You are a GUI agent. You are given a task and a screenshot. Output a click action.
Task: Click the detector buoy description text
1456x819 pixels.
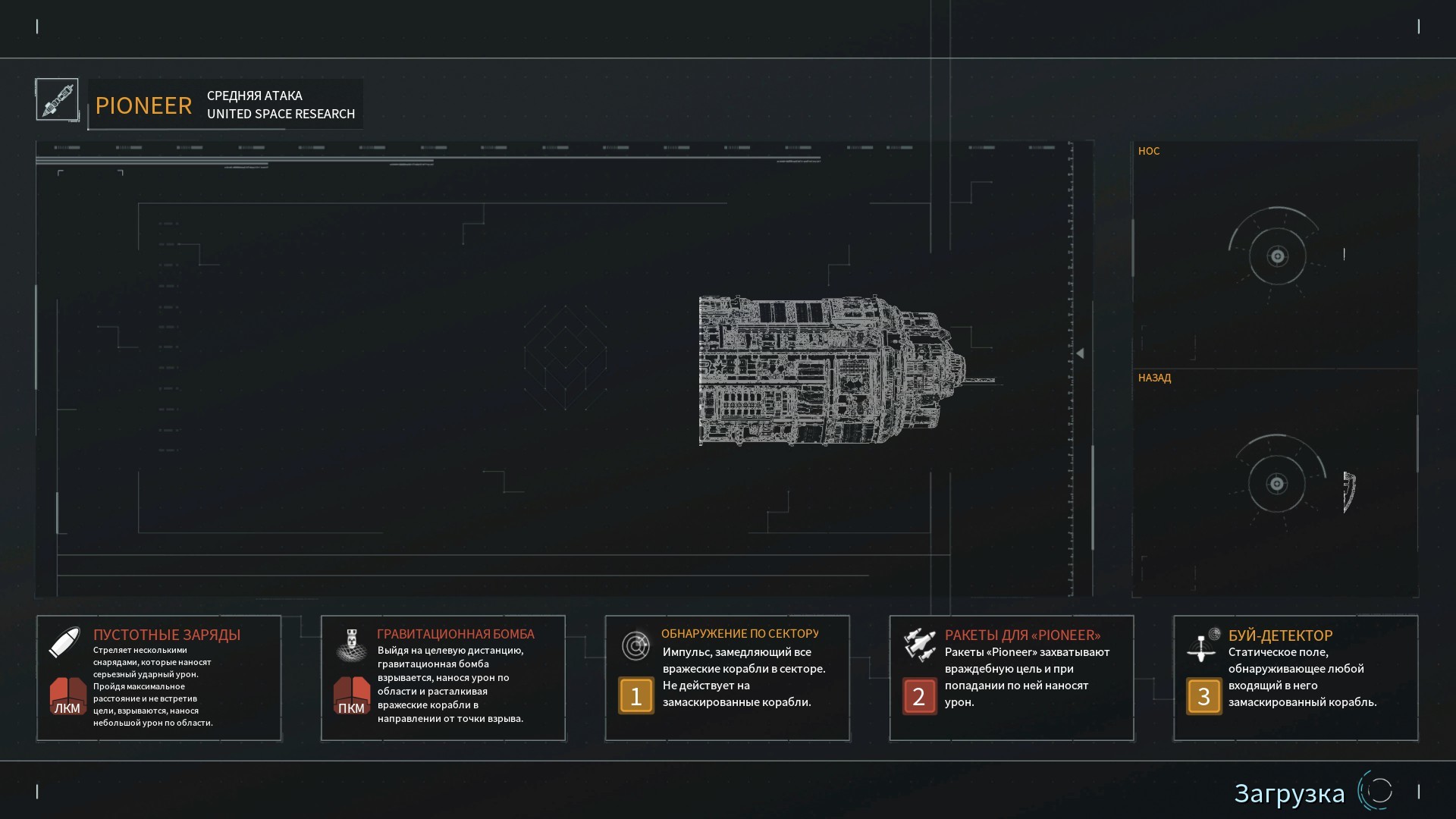point(1302,676)
